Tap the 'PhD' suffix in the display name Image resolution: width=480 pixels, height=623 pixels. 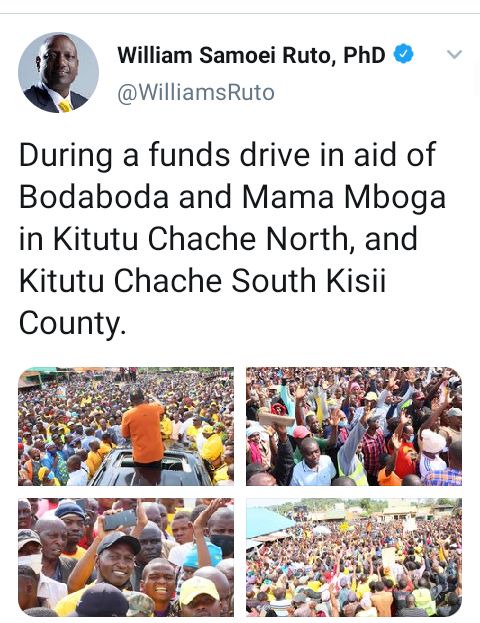pyautogui.click(x=364, y=55)
